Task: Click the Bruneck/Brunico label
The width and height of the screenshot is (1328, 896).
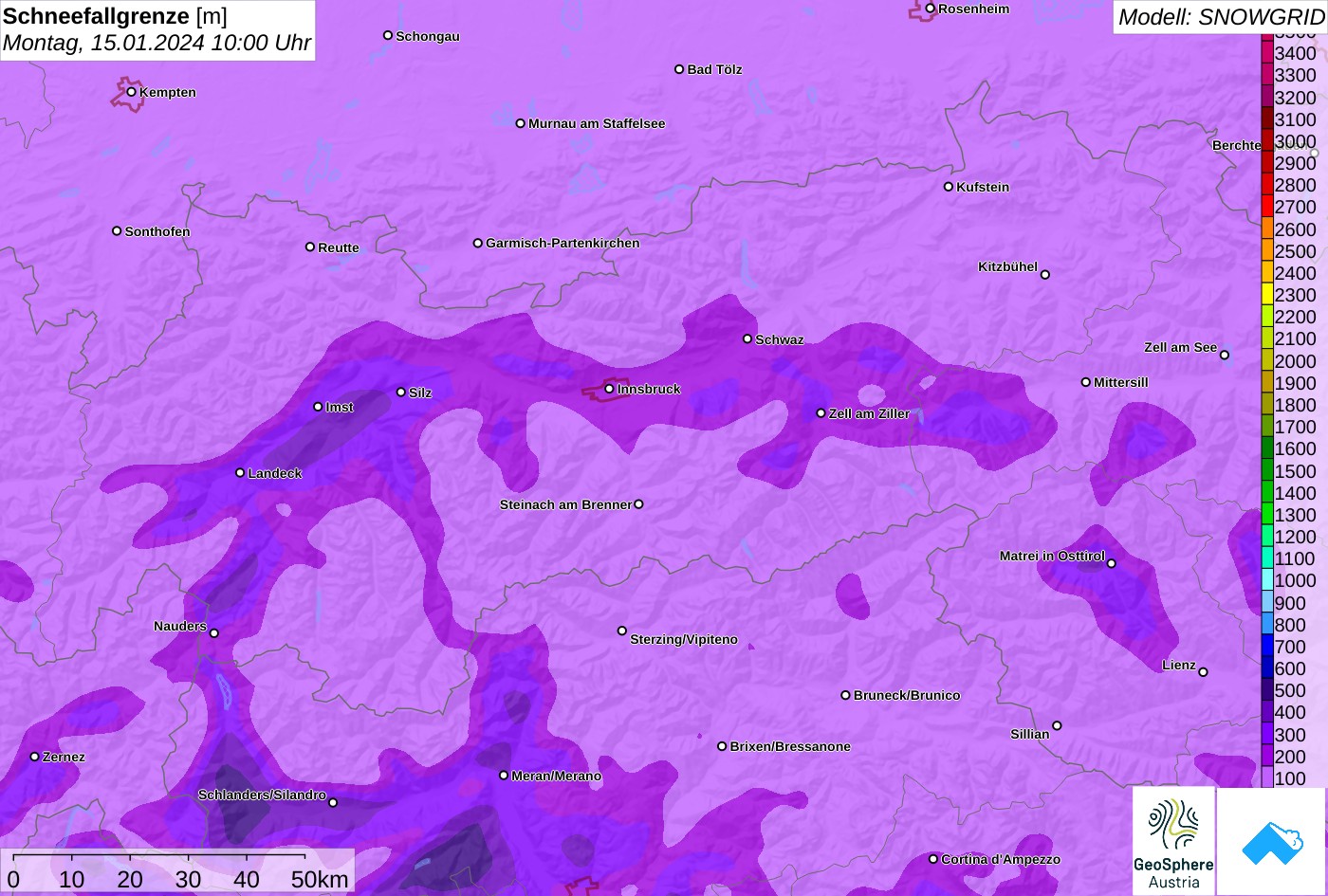Action: click(x=907, y=695)
